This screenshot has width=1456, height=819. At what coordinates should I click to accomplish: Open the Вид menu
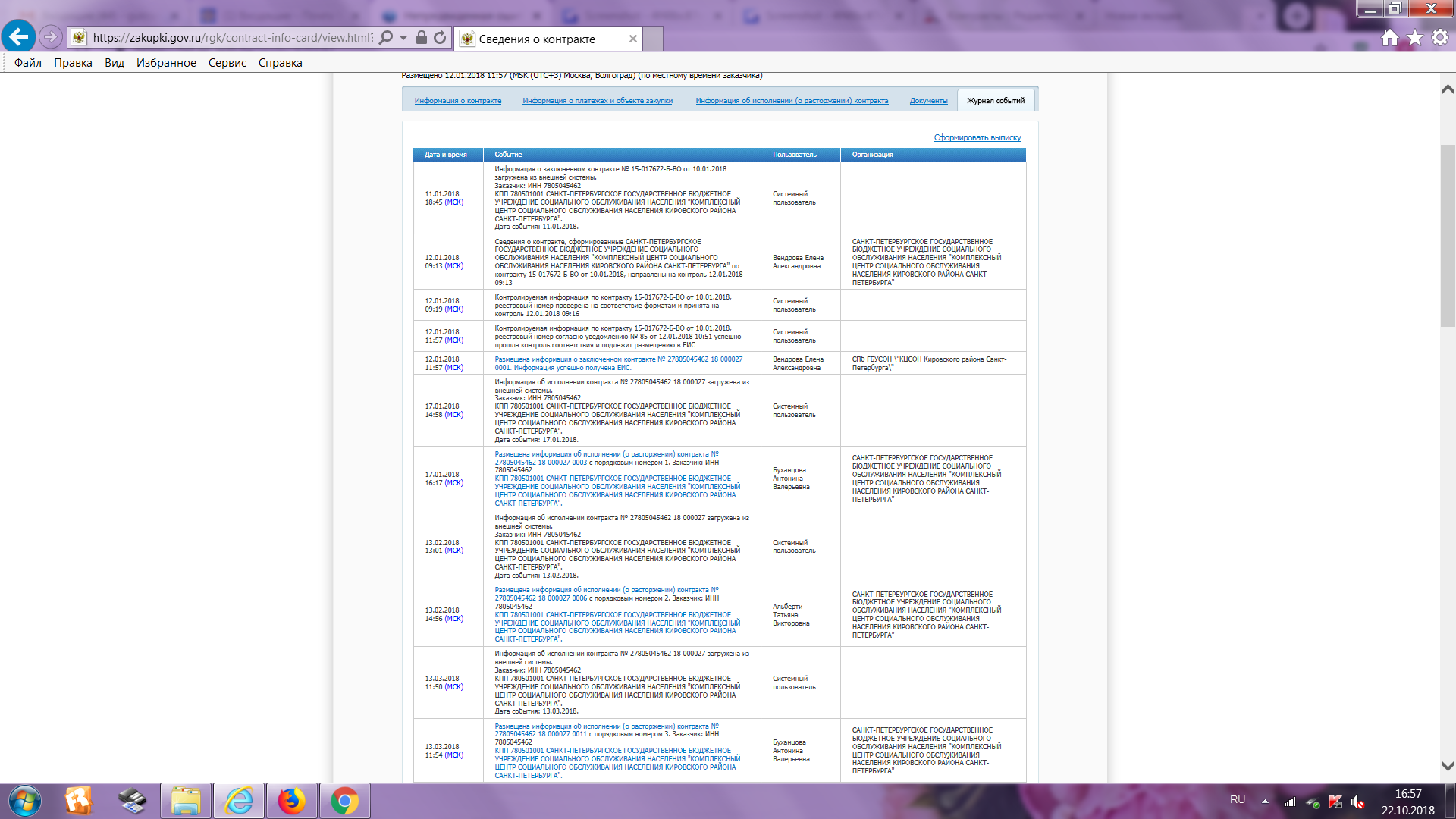115,63
